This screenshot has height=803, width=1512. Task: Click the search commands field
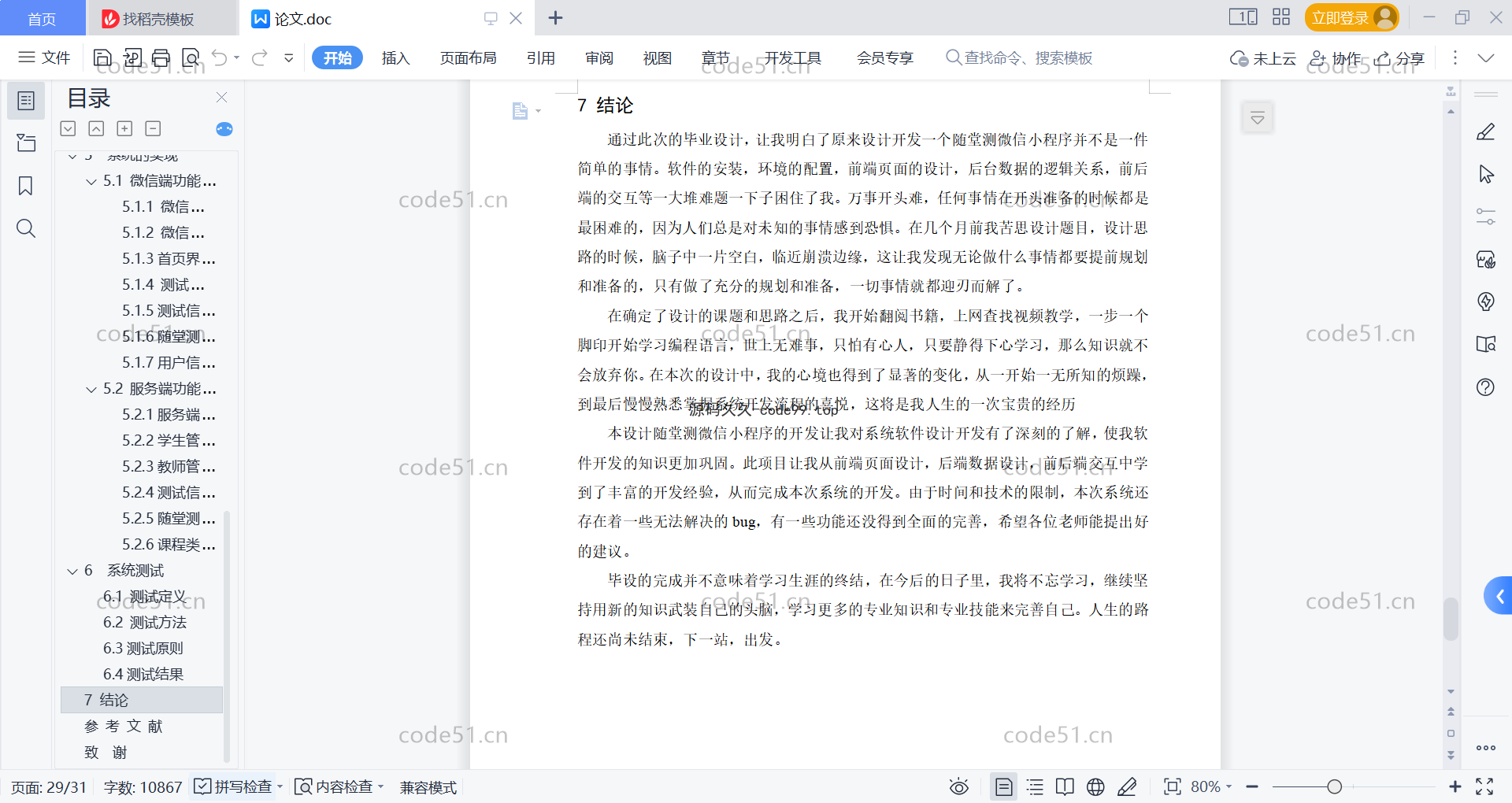1019,57
